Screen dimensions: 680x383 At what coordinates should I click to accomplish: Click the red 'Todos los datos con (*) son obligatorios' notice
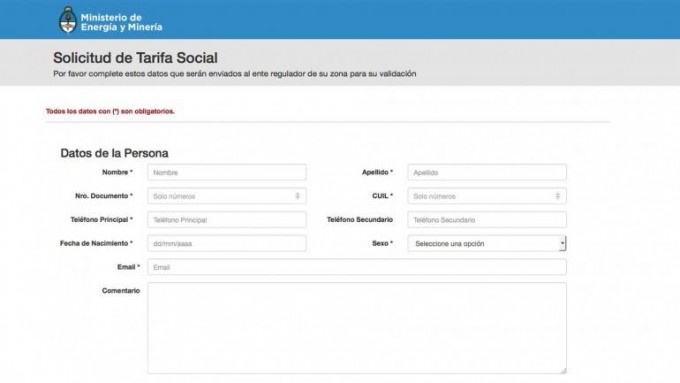click(x=110, y=111)
